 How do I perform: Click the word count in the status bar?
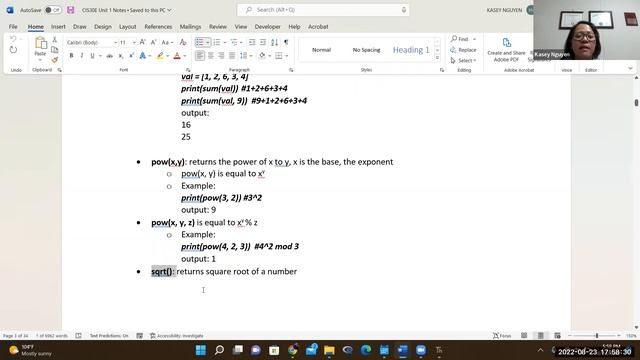pyautogui.click(x=52, y=336)
